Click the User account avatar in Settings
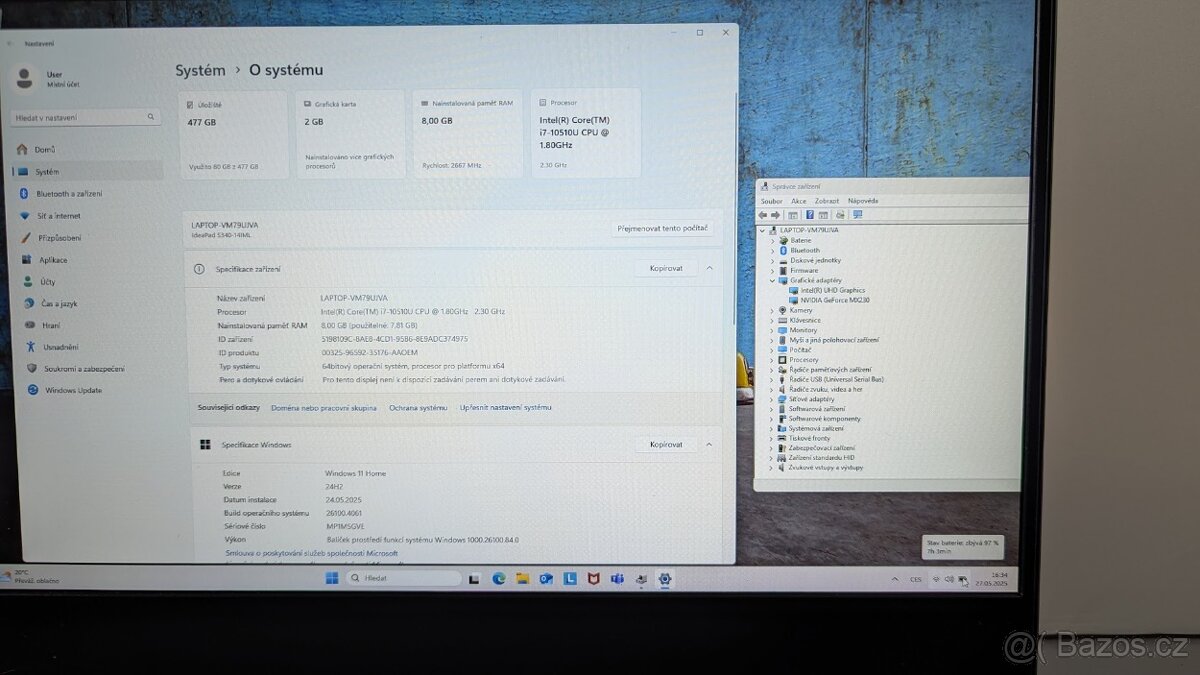 (22, 79)
